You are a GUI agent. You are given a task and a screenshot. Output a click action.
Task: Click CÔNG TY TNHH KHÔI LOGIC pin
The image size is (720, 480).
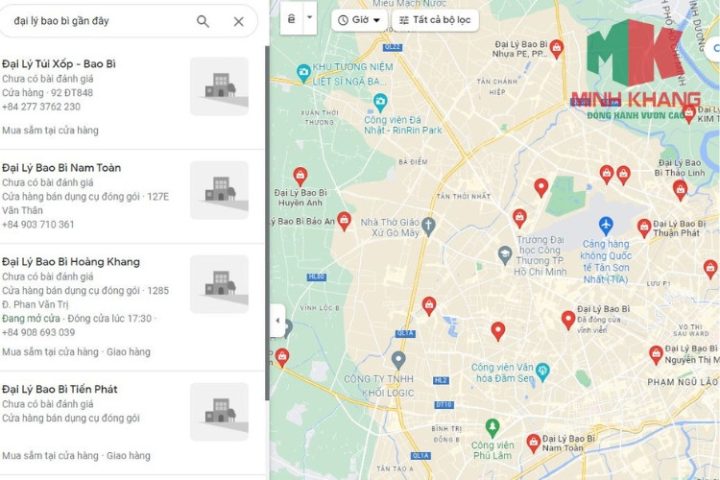pos(399,360)
